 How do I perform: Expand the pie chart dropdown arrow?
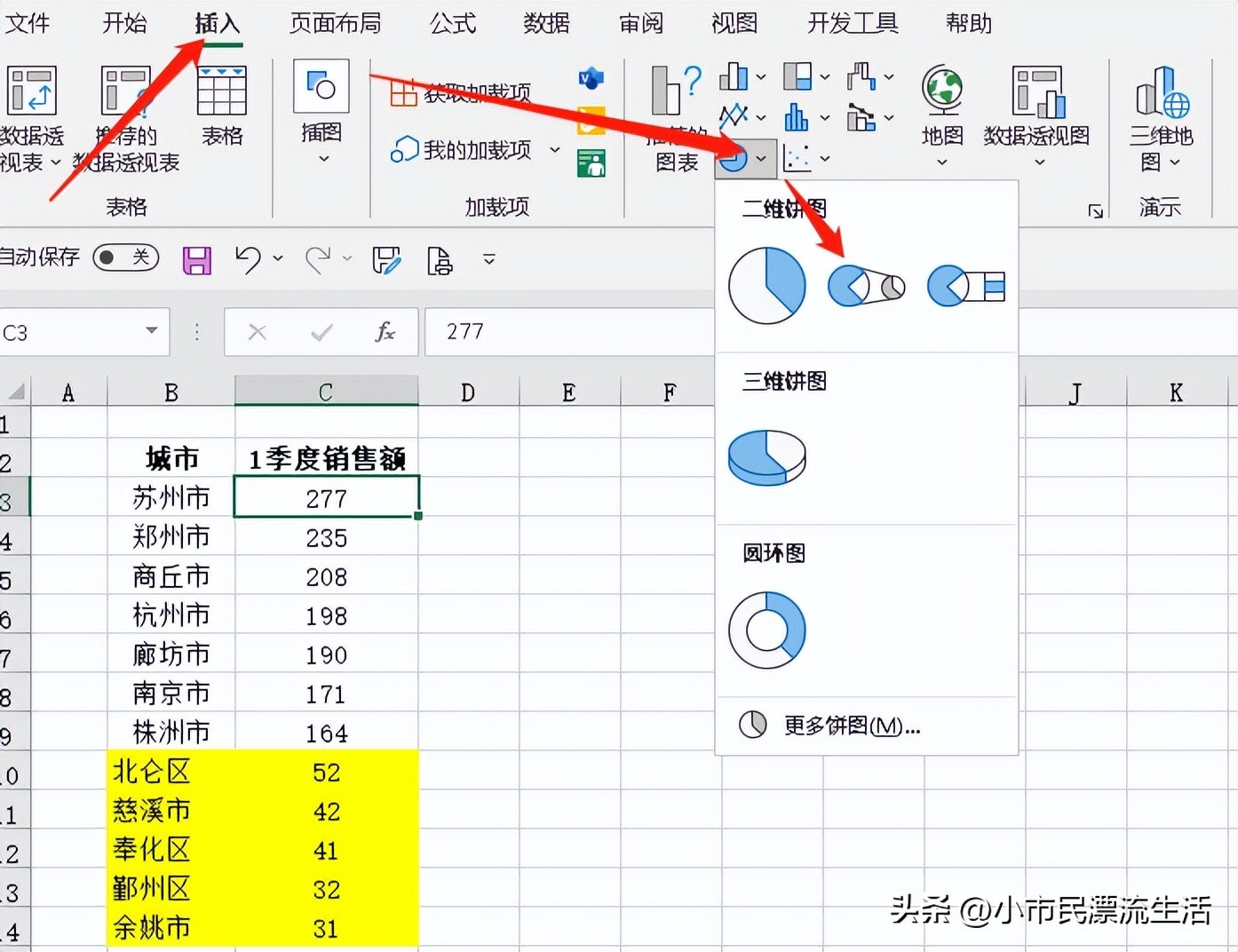(x=762, y=159)
